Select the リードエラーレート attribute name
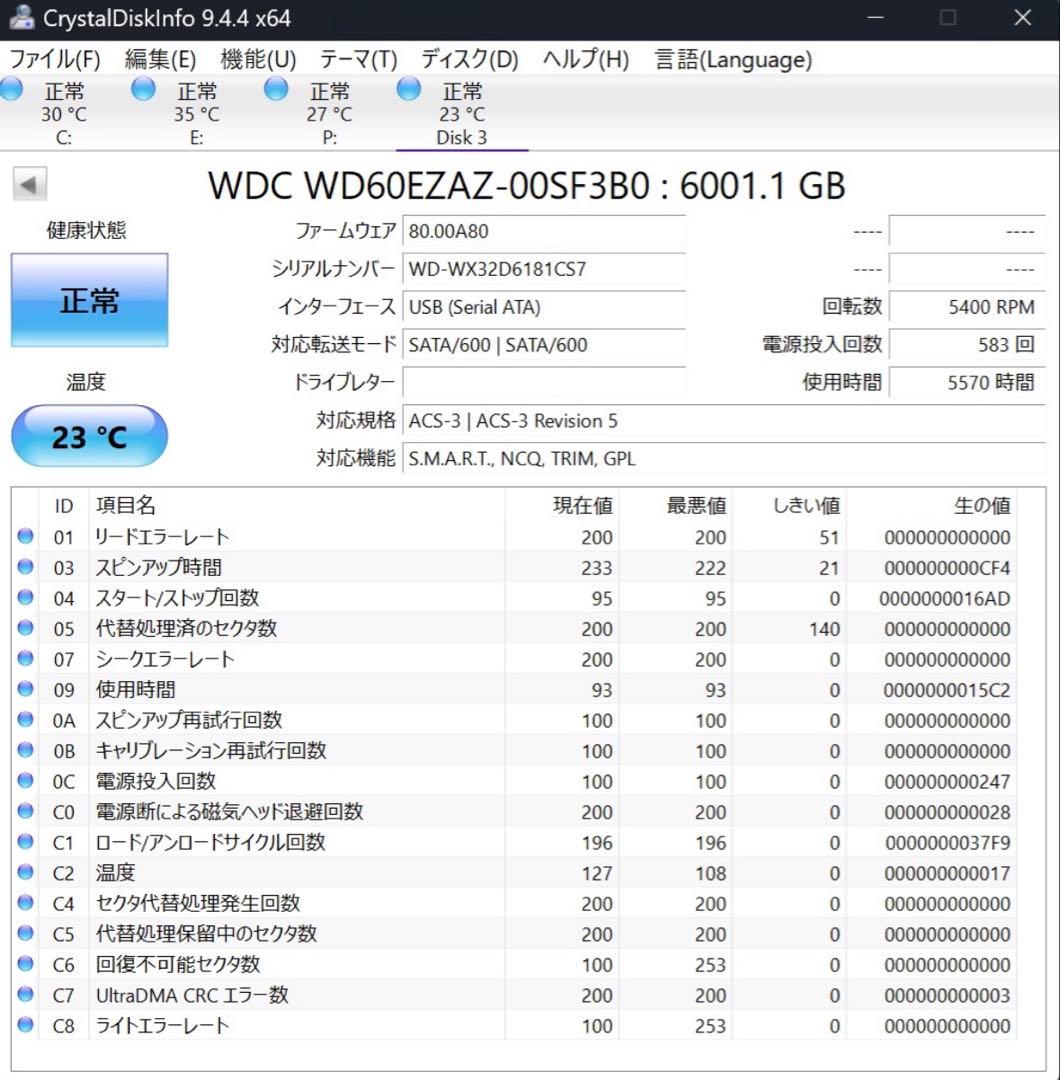The width and height of the screenshot is (1060, 1080). pyautogui.click(x=162, y=537)
